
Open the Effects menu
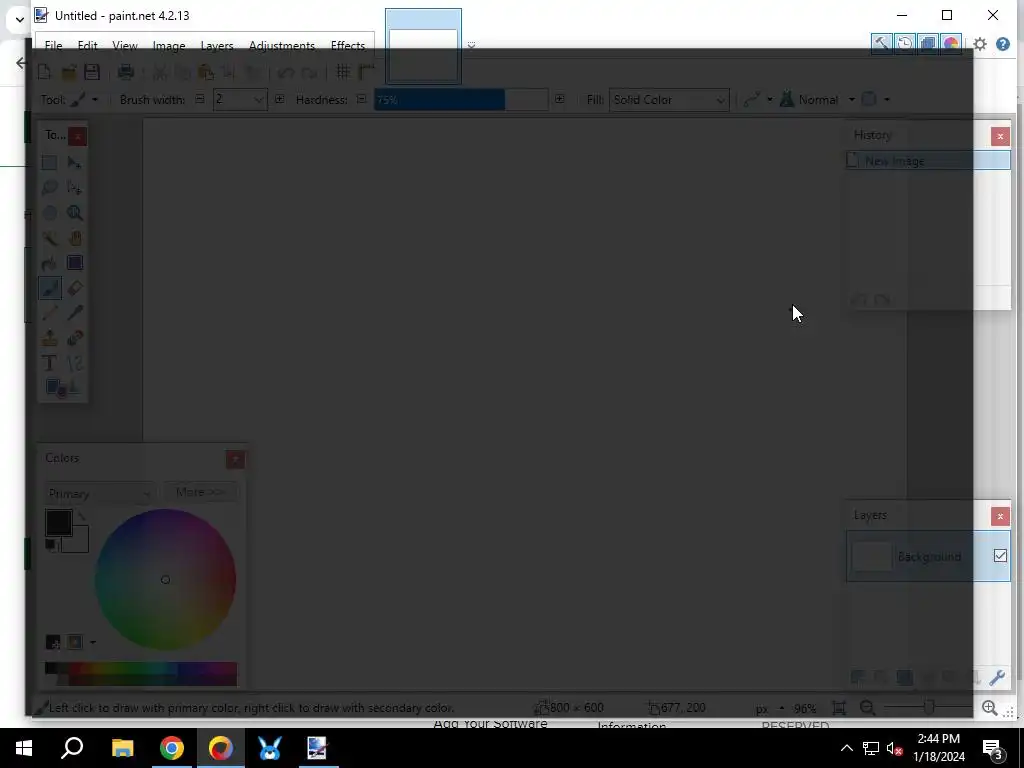click(x=348, y=46)
